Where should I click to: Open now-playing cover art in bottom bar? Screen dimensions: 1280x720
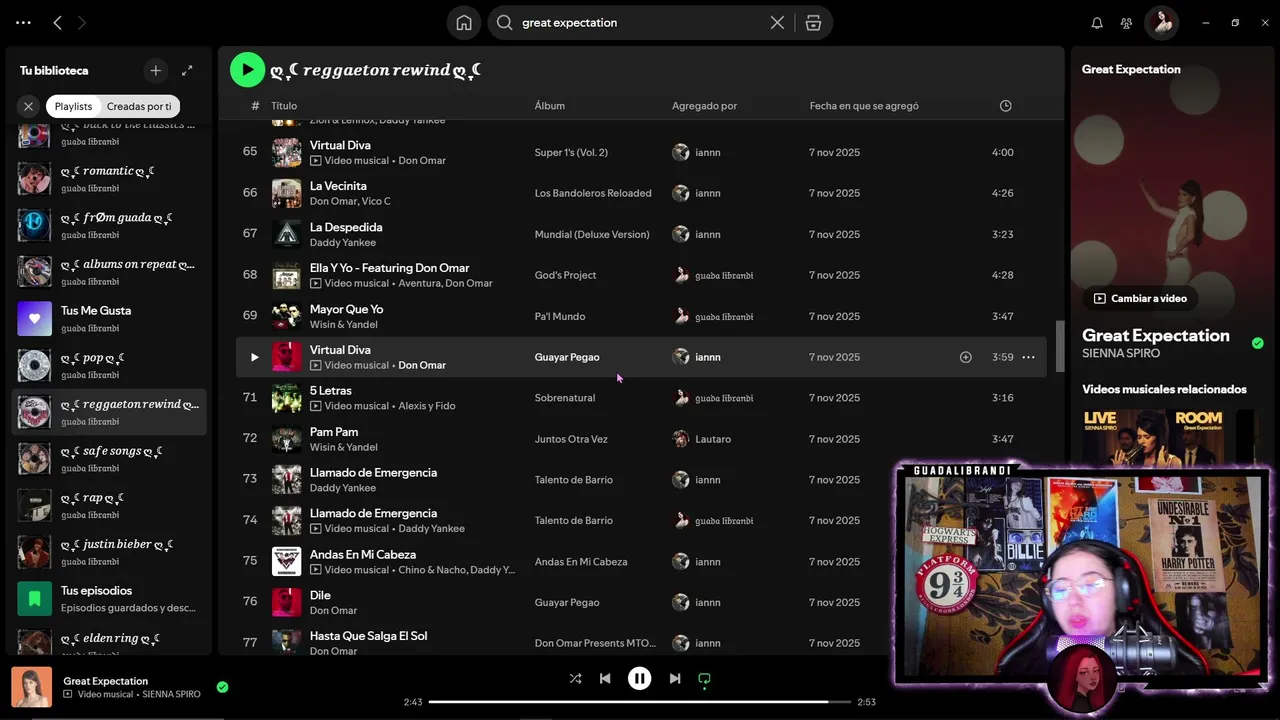click(32, 687)
